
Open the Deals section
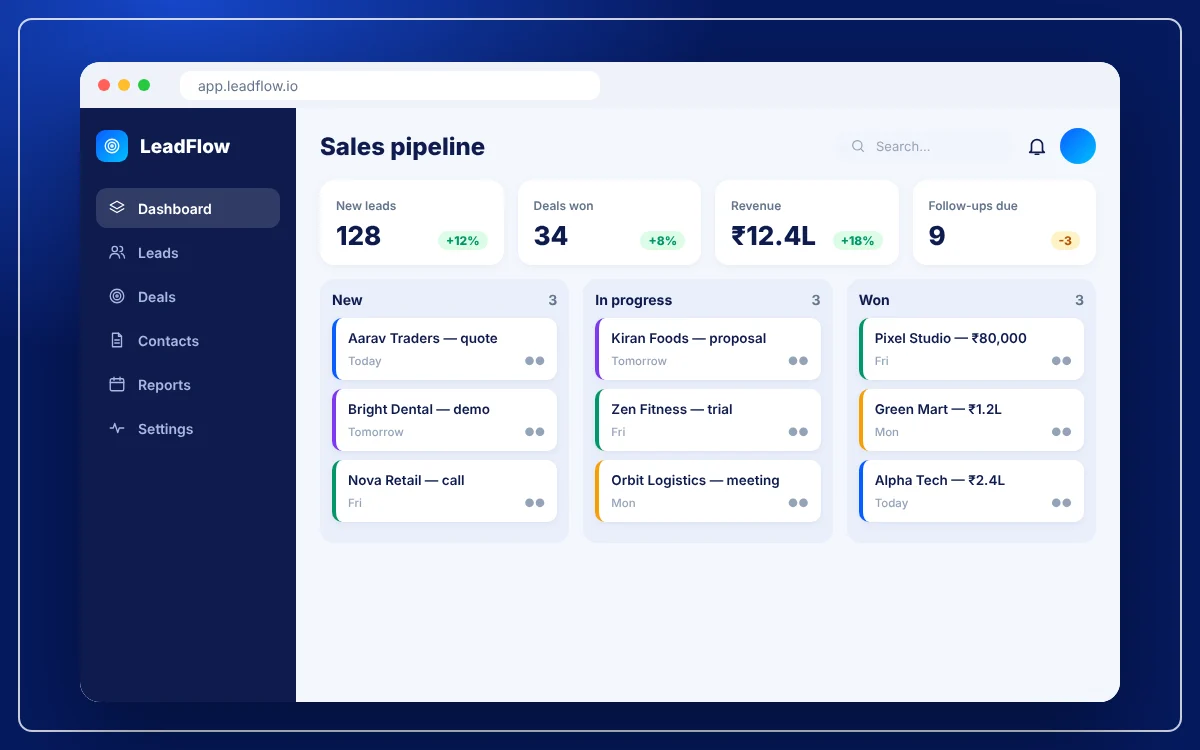click(x=188, y=296)
